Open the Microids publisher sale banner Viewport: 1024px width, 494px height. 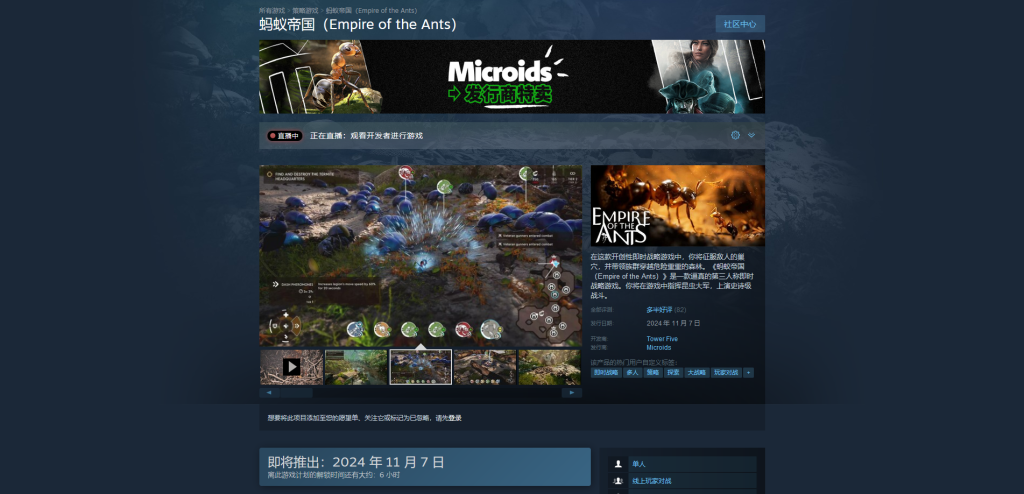[512, 76]
